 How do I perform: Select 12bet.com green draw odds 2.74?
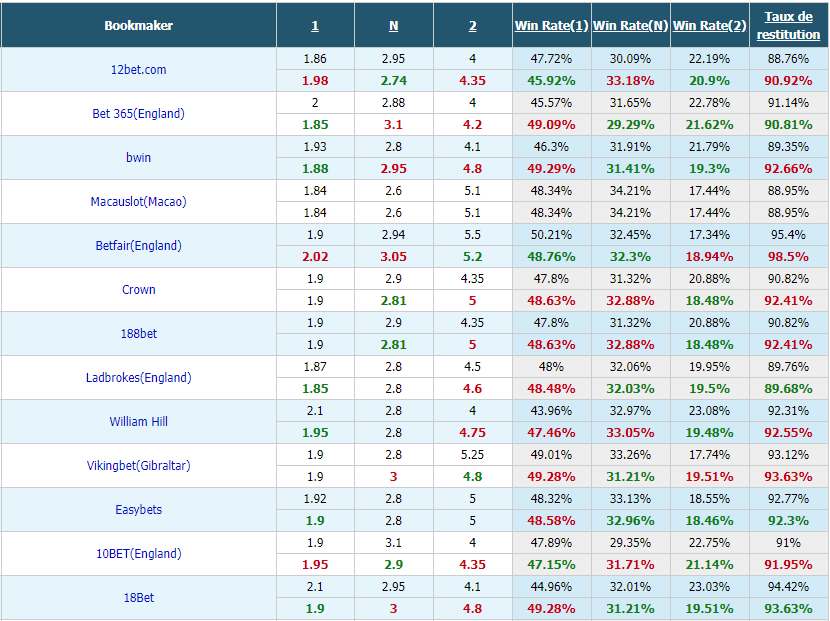[393, 80]
